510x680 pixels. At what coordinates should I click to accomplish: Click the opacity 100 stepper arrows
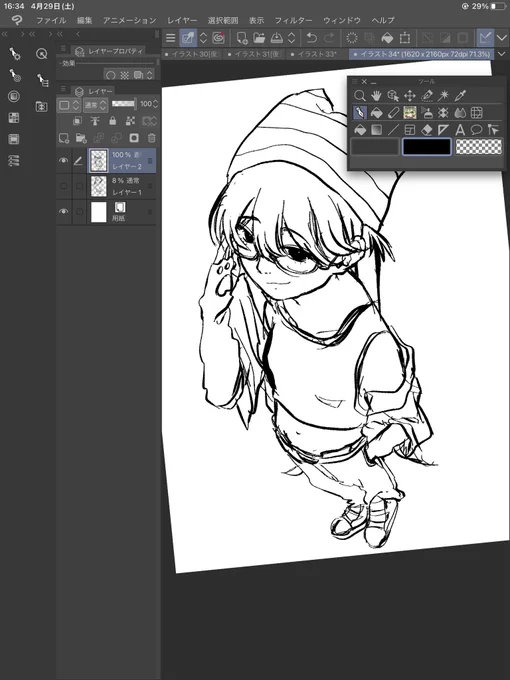tap(156, 104)
